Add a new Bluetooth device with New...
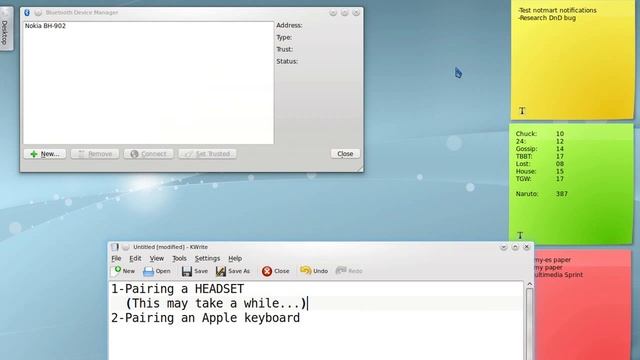640x360 pixels. tap(45, 154)
